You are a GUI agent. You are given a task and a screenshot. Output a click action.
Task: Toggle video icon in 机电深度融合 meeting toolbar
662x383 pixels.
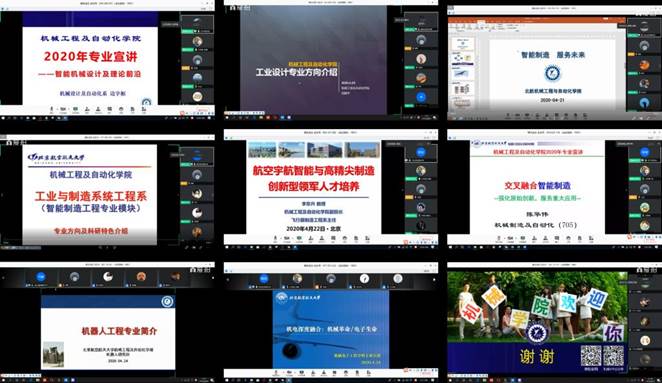pyautogui.click(x=289, y=373)
